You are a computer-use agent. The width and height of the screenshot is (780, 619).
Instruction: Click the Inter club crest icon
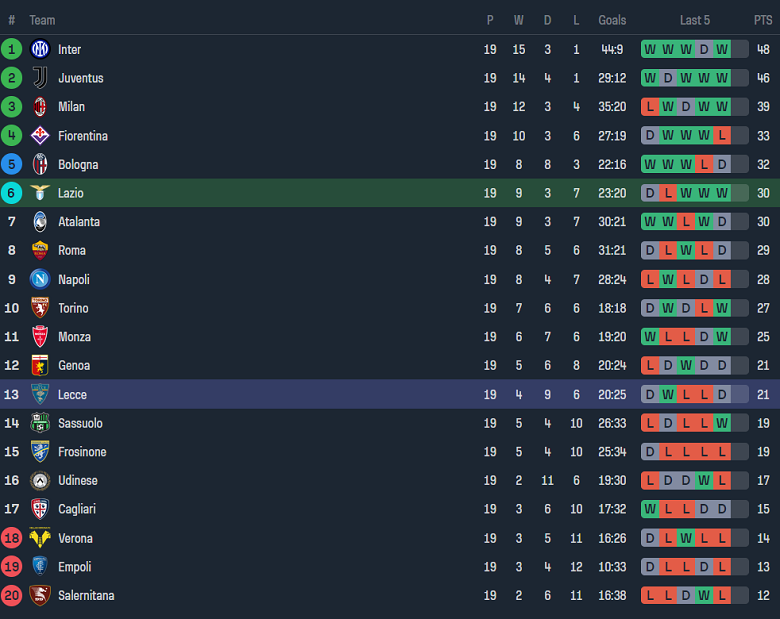40,49
